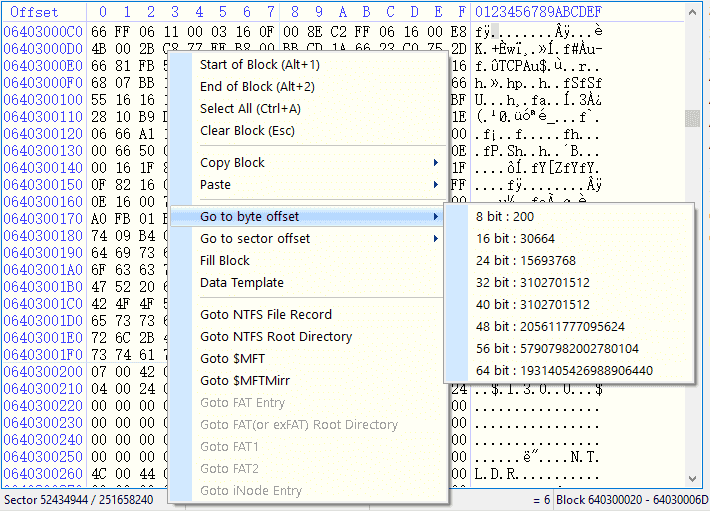
Task: Select 64 bit : 1931405426988906440 offset
Action: coord(564,371)
